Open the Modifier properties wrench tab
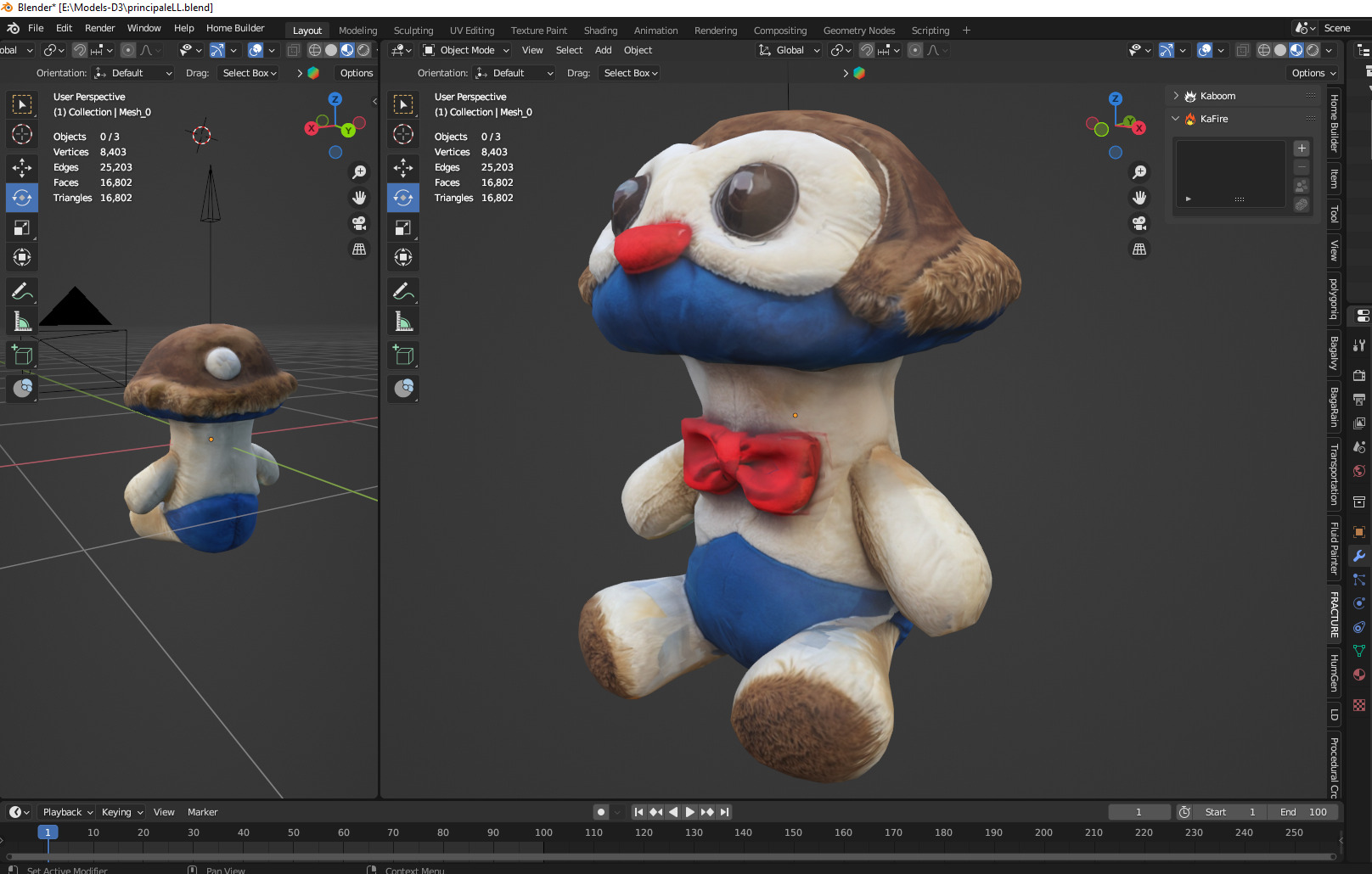 1359,556
